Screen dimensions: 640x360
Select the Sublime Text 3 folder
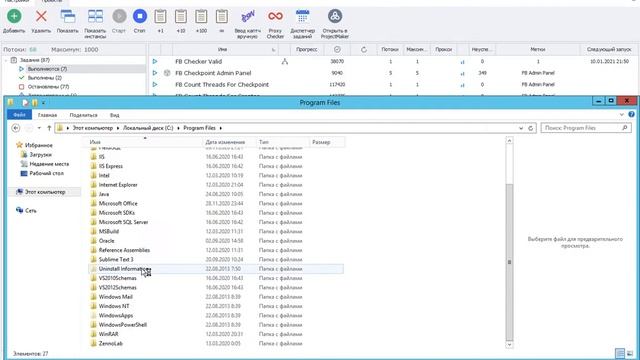116,260
